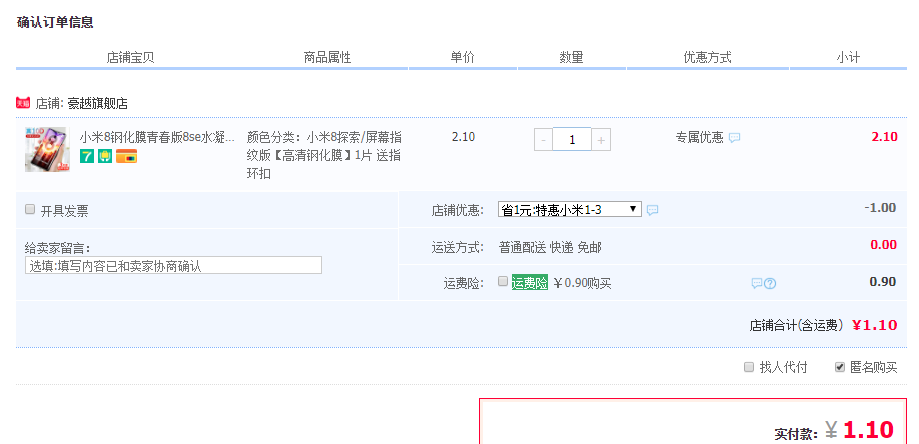
Task: Click the 小计 column header
Action: click(x=848, y=57)
